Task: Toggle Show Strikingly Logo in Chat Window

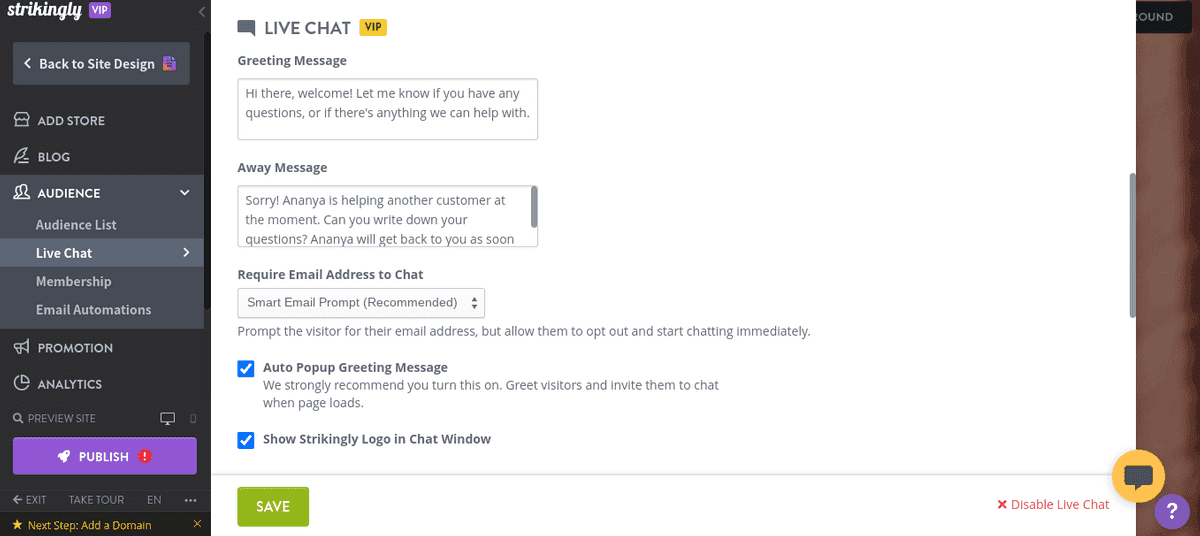Action: (246, 440)
